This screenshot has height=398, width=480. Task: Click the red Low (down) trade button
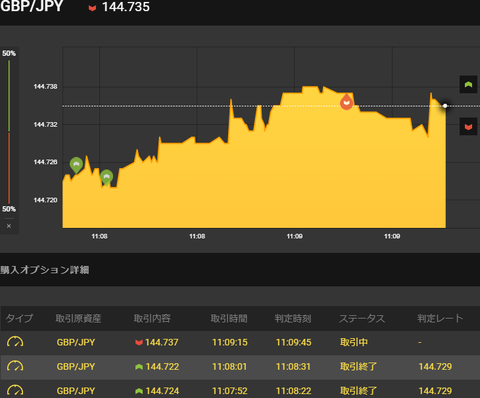[x=468, y=127]
